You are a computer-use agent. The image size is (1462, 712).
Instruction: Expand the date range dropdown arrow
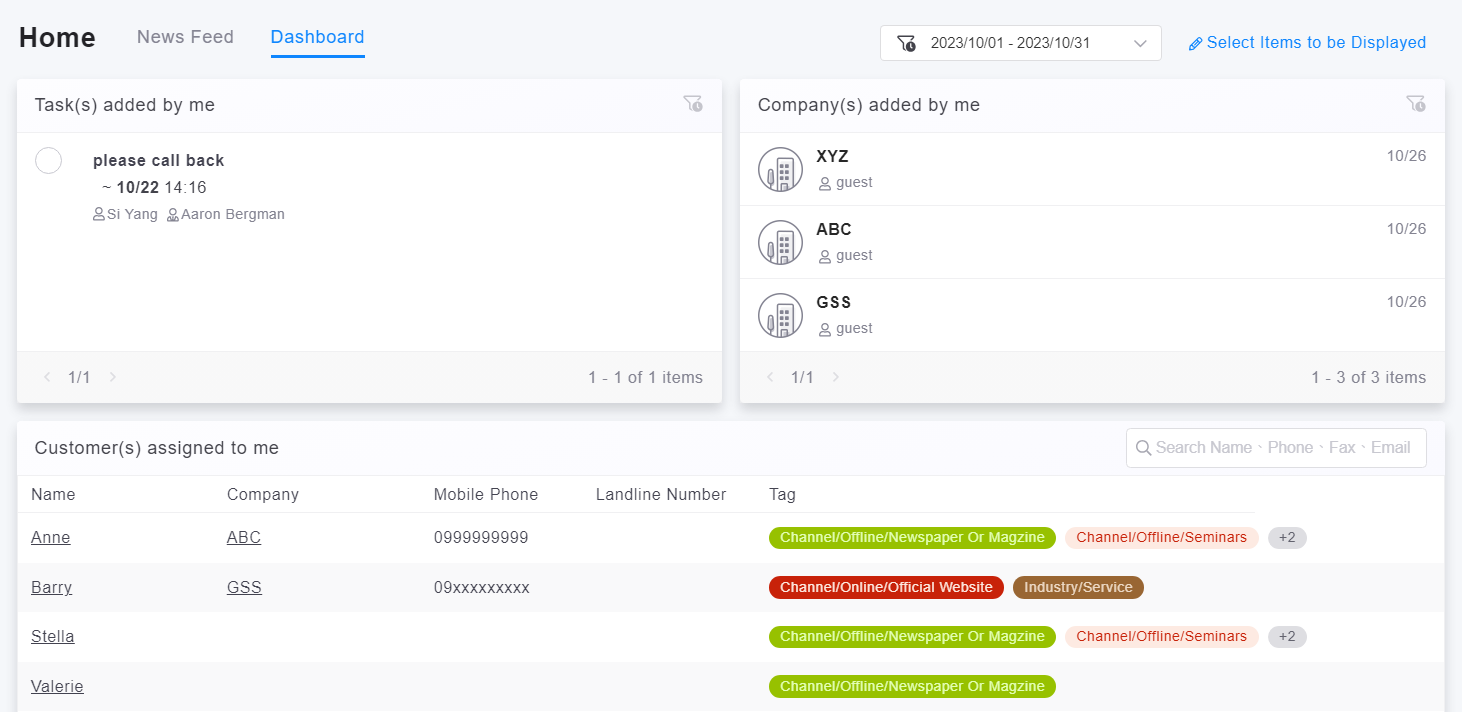click(x=1140, y=43)
